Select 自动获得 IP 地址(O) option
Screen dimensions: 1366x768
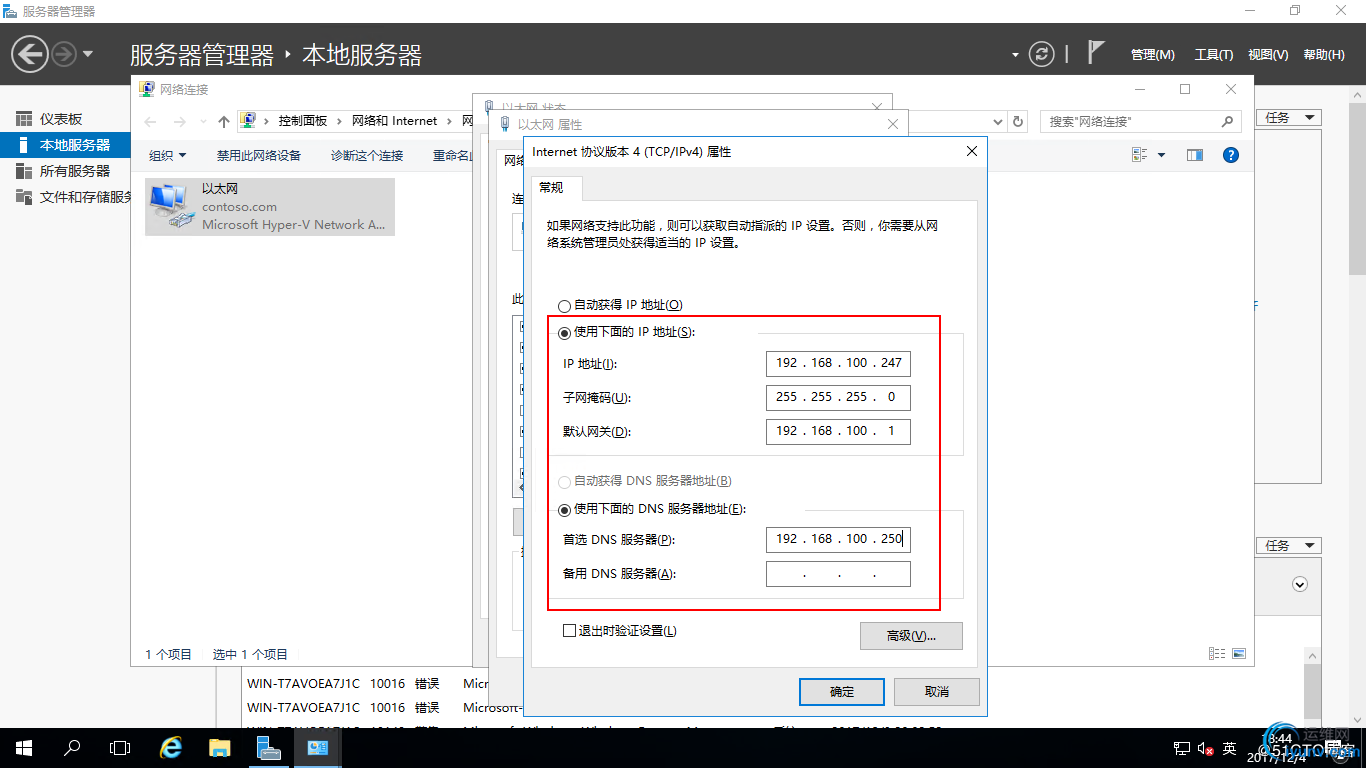(564, 305)
